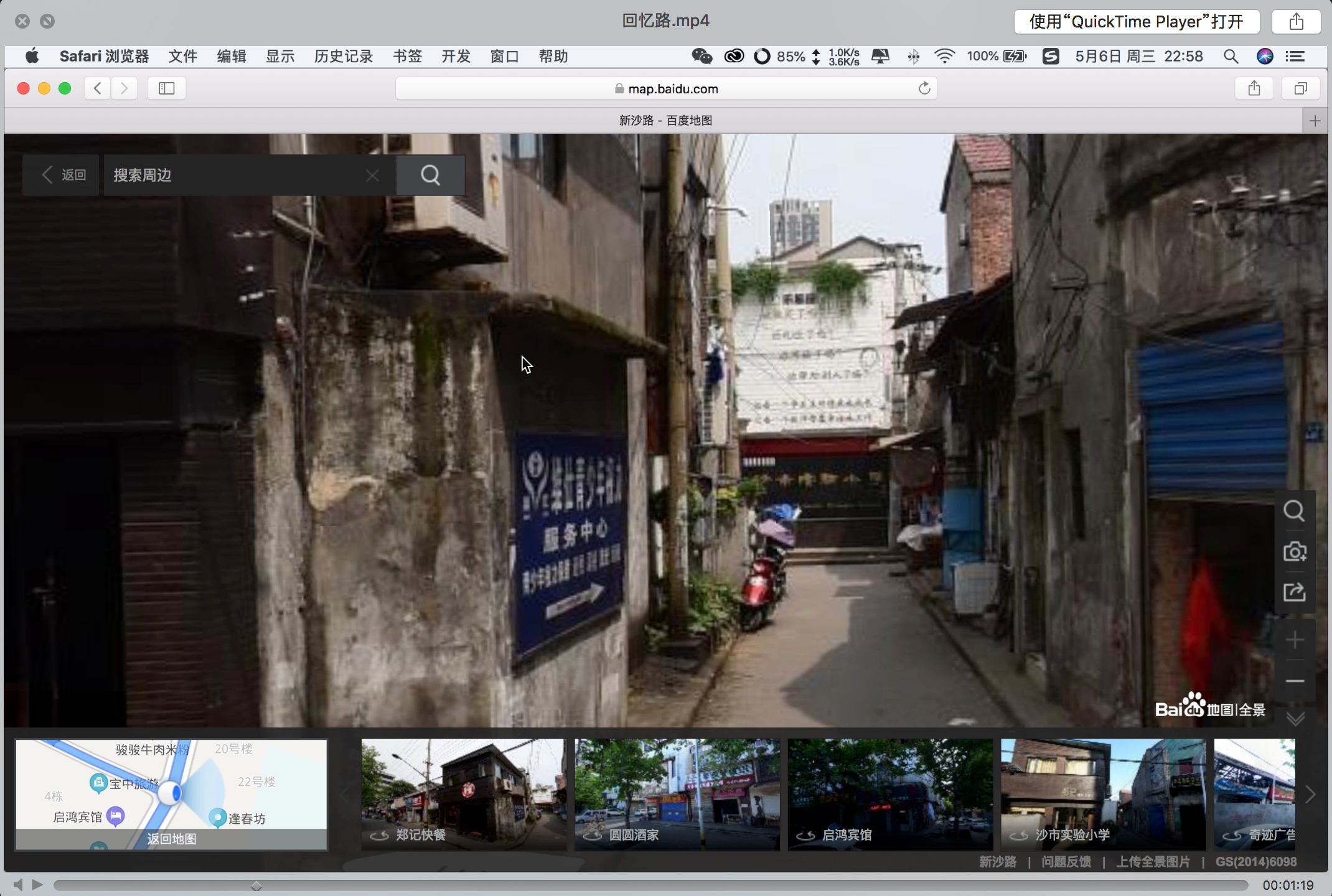Click the 上传全景图片 link

pos(1153,862)
